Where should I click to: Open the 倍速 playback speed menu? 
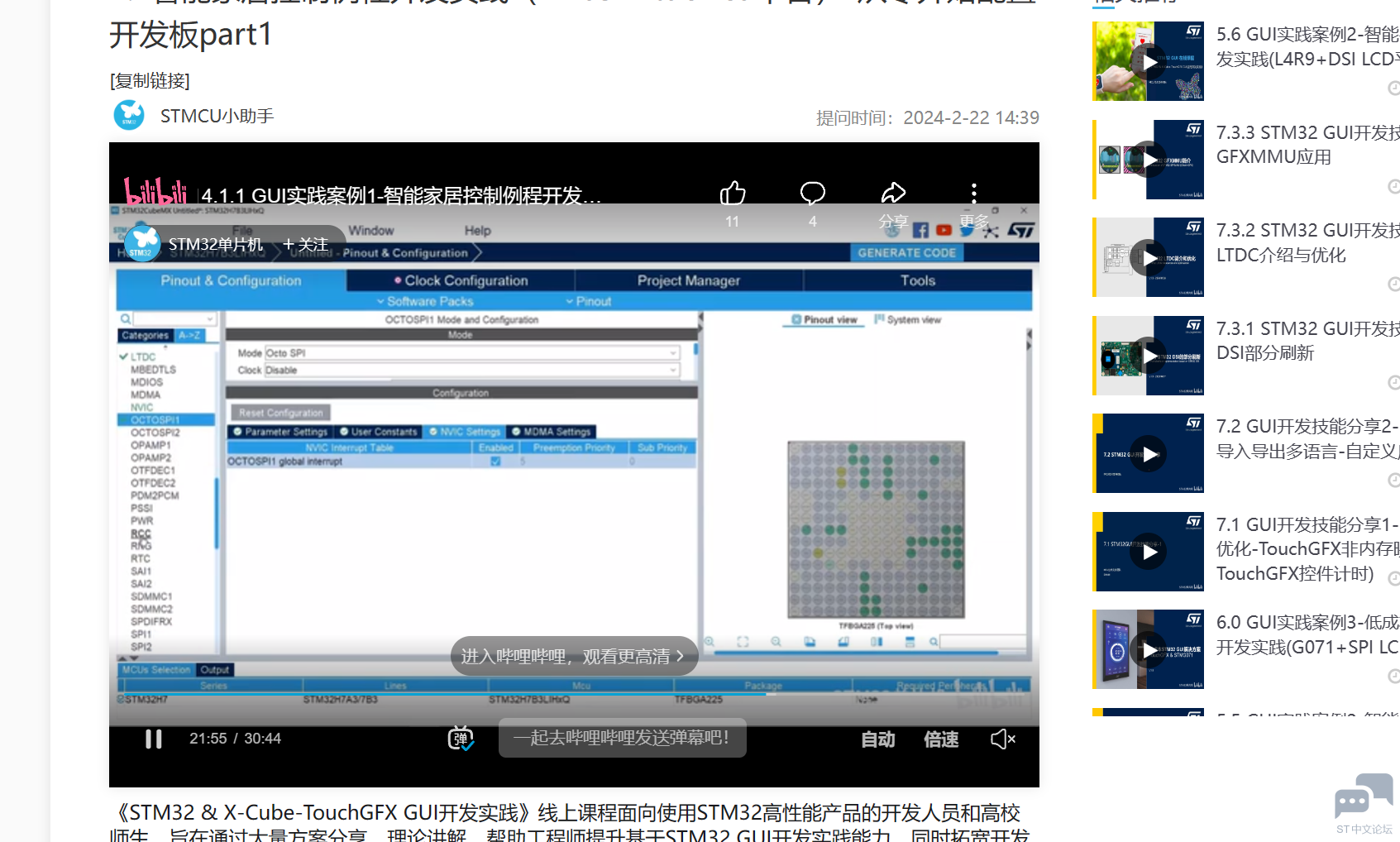pyautogui.click(x=941, y=739)
